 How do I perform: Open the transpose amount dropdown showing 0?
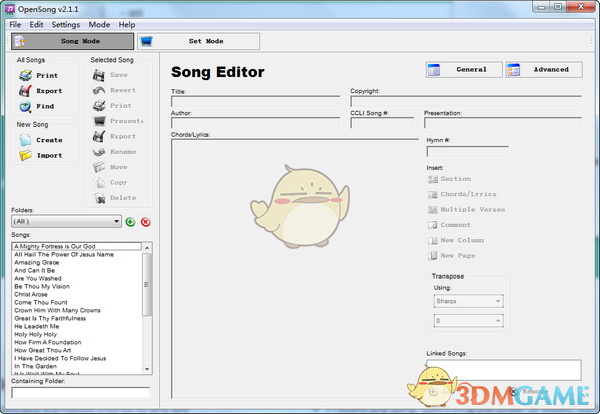click(x=468, y=321)
